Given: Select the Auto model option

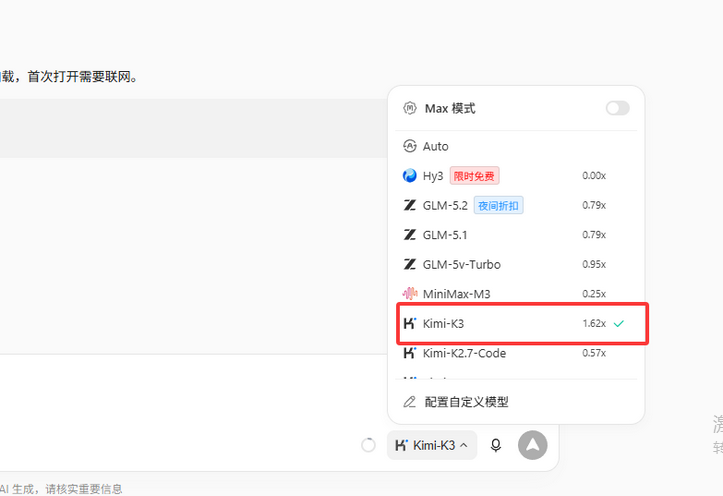Looking at the screenshot, I should [516, 146].
